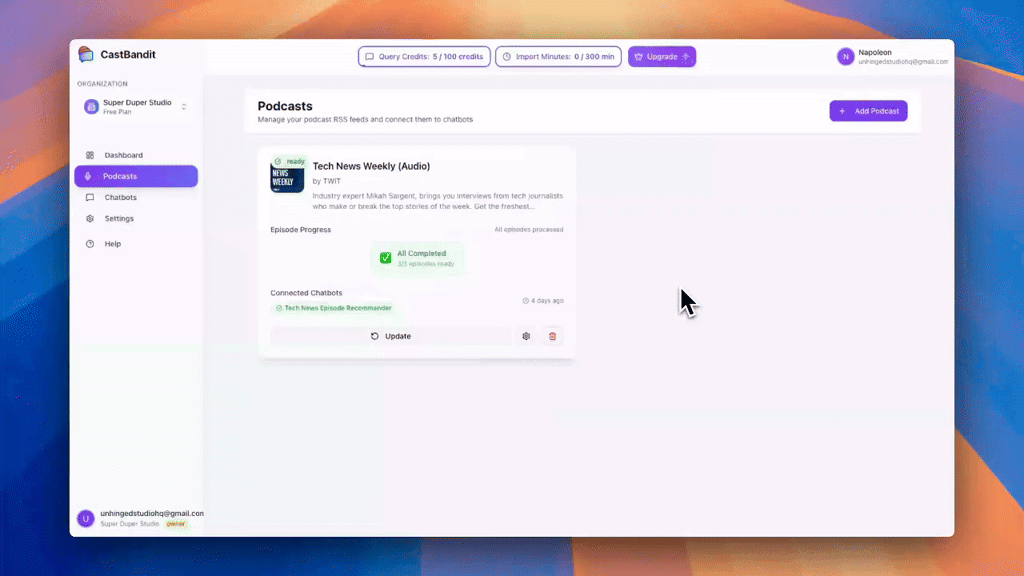
Task: Open the Tech News Episode Recommender chatbot tag
Action: pyautogui.click(x=333, y=308)
